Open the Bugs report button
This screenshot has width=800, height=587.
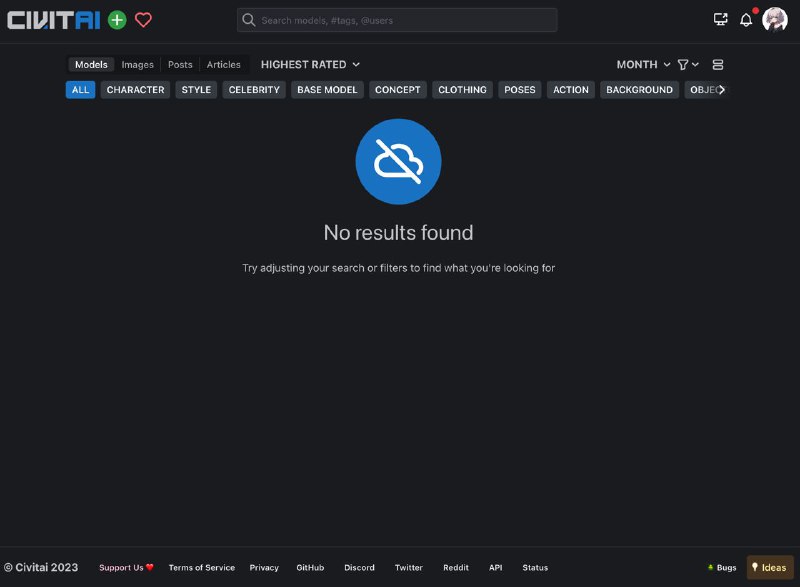pyautogui.click(x=722, y=568)
